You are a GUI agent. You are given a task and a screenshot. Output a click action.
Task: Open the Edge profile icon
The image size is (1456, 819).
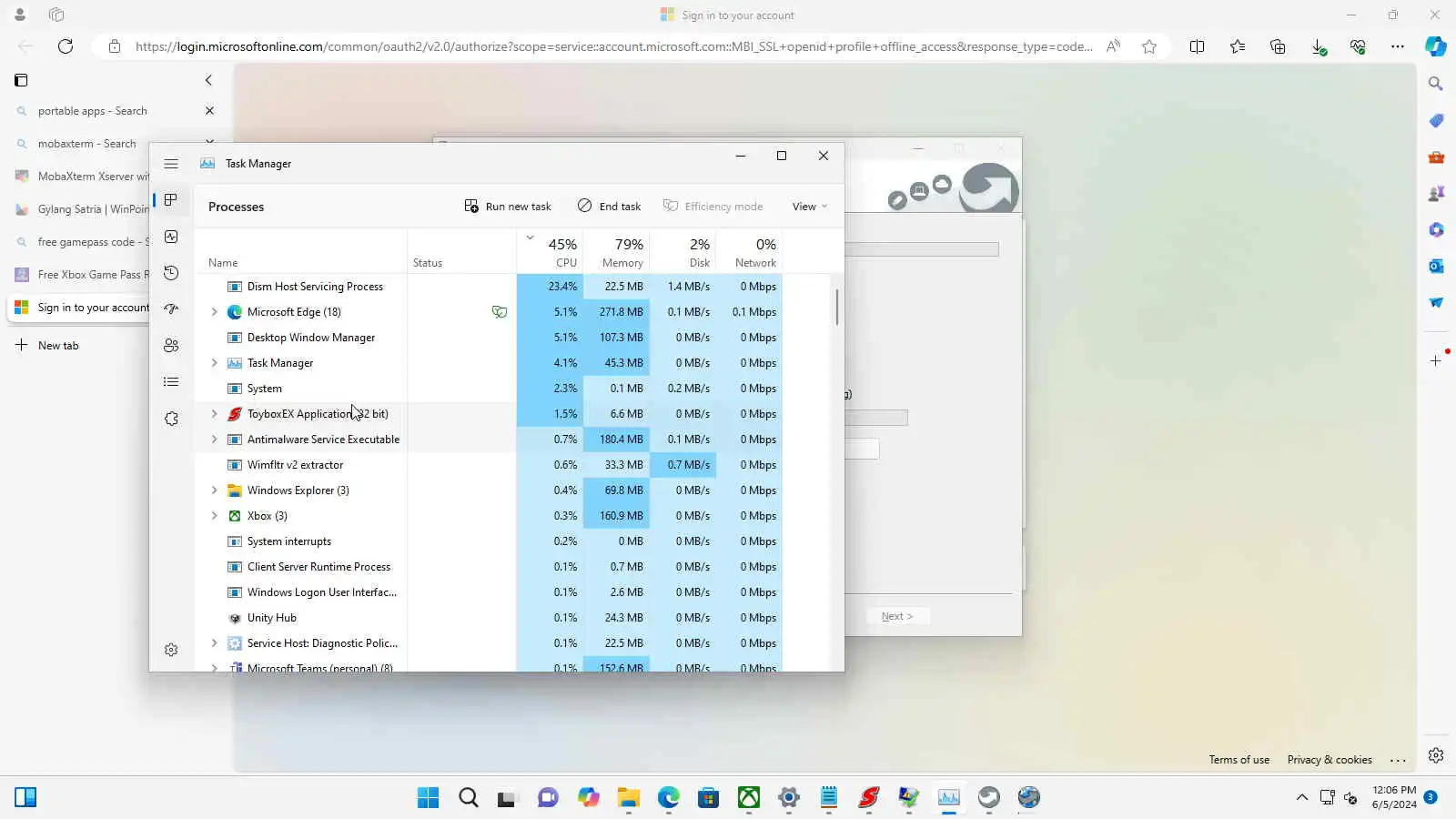point(19,15)
